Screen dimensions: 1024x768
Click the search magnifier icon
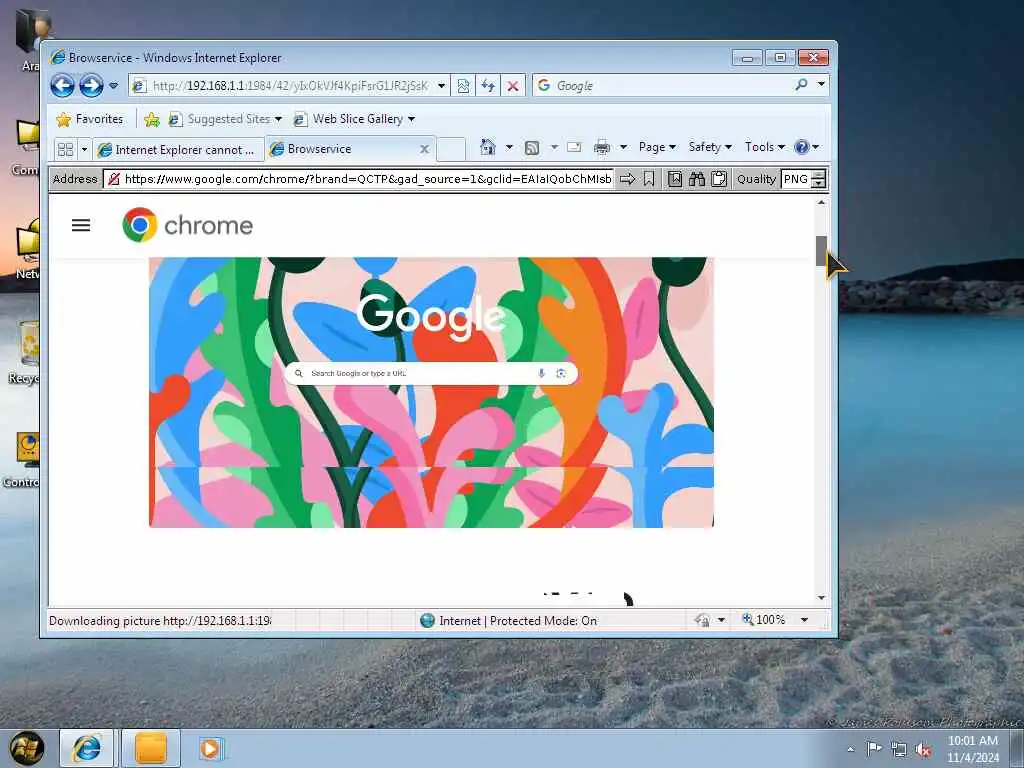point(801,85)
